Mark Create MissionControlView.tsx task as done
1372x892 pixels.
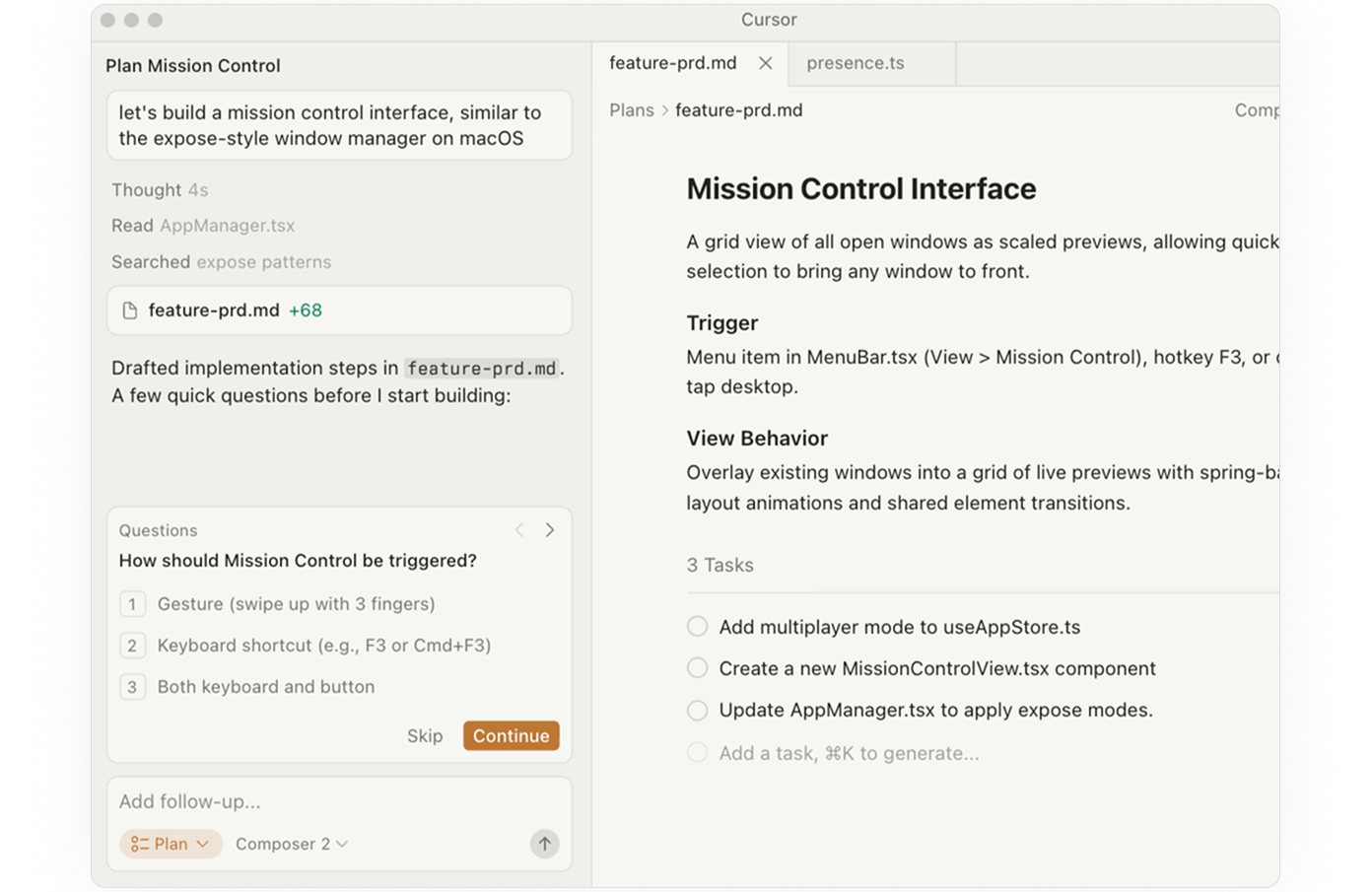click(x=697, y=668)
